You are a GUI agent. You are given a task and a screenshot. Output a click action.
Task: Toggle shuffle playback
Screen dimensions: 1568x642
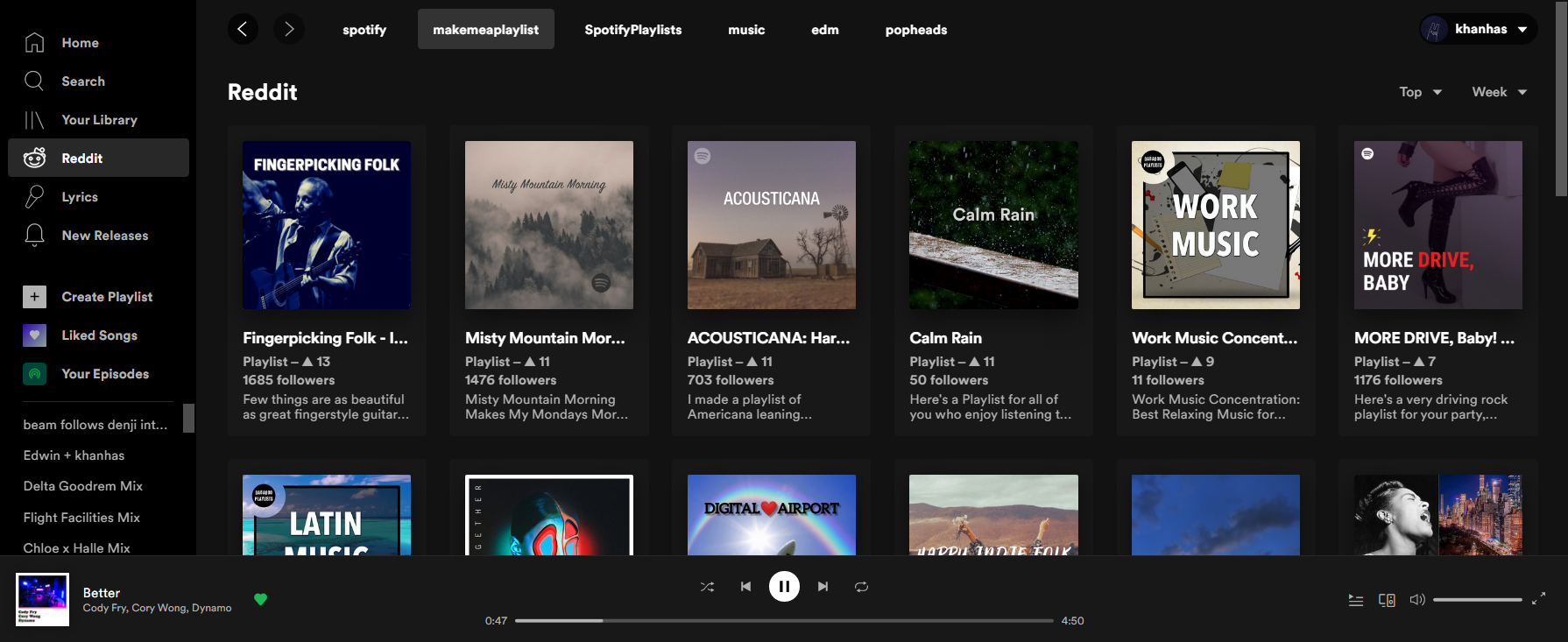(x=707, y=587)
